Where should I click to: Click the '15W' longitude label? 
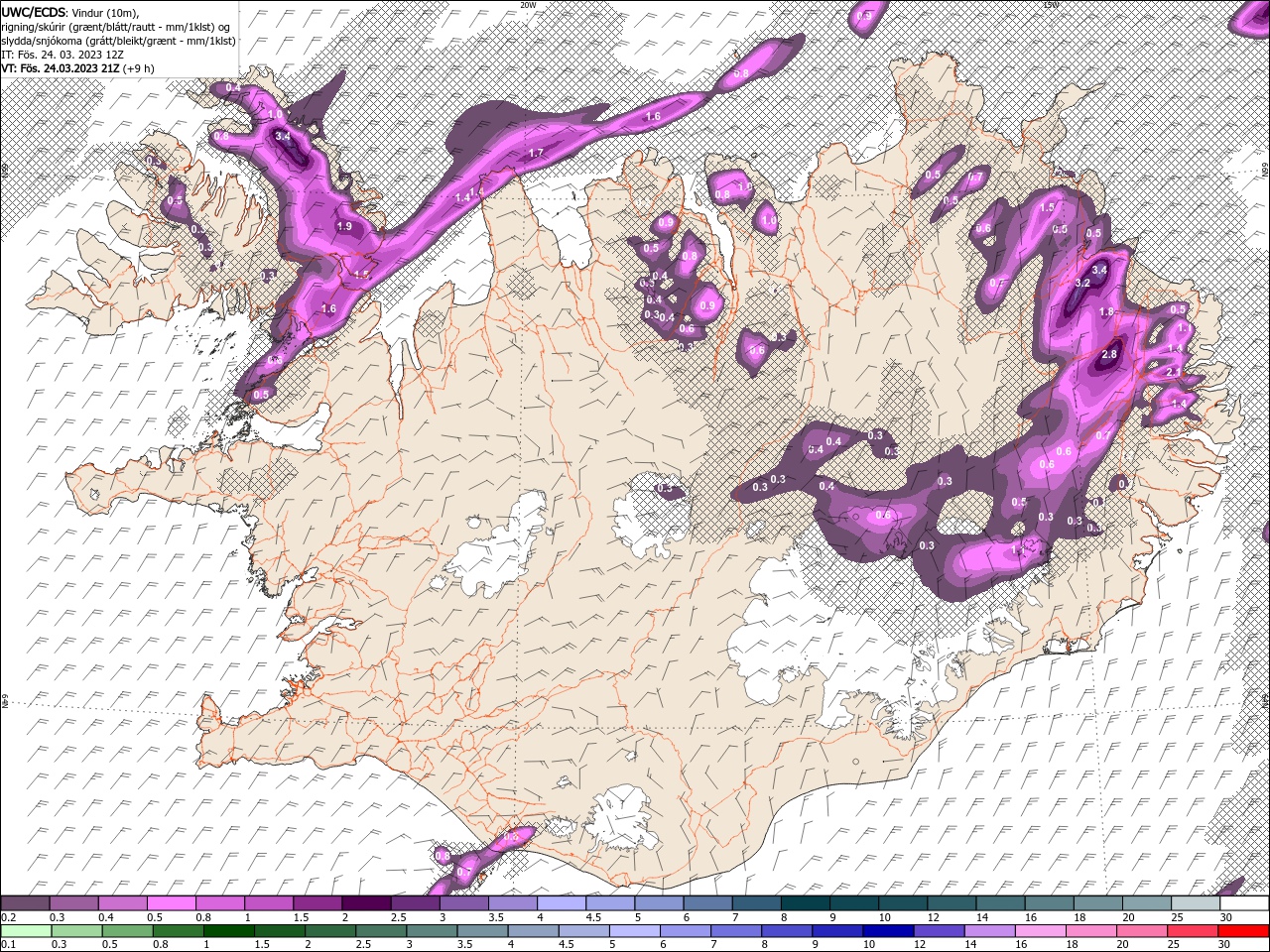[x=1051, y=5]
